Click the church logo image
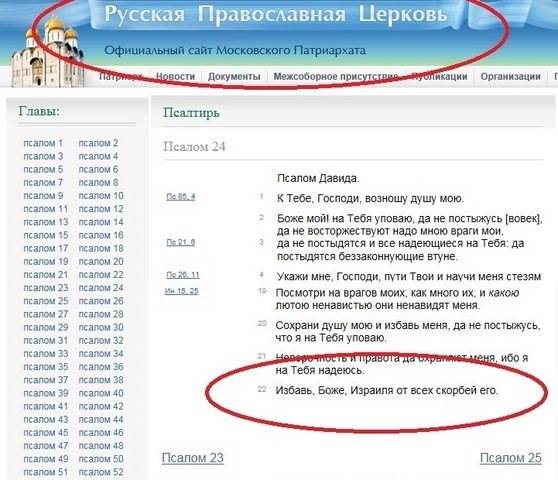558x480 pixels. pos(47,52)
